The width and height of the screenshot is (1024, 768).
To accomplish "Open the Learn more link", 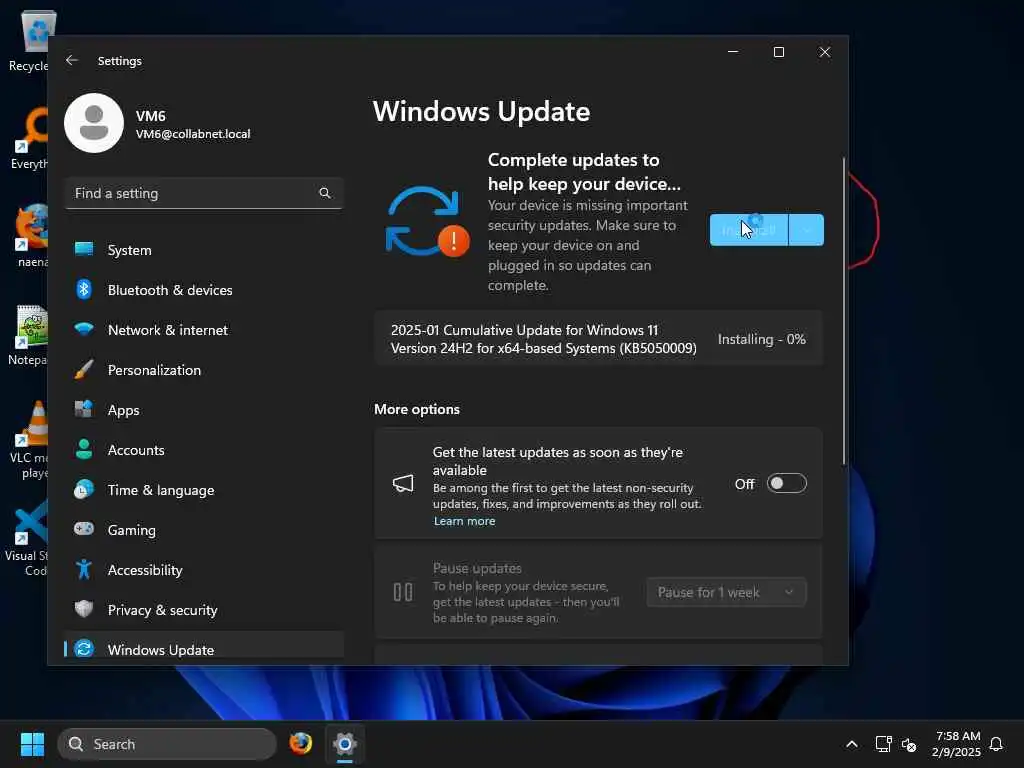I will (464, 521).
